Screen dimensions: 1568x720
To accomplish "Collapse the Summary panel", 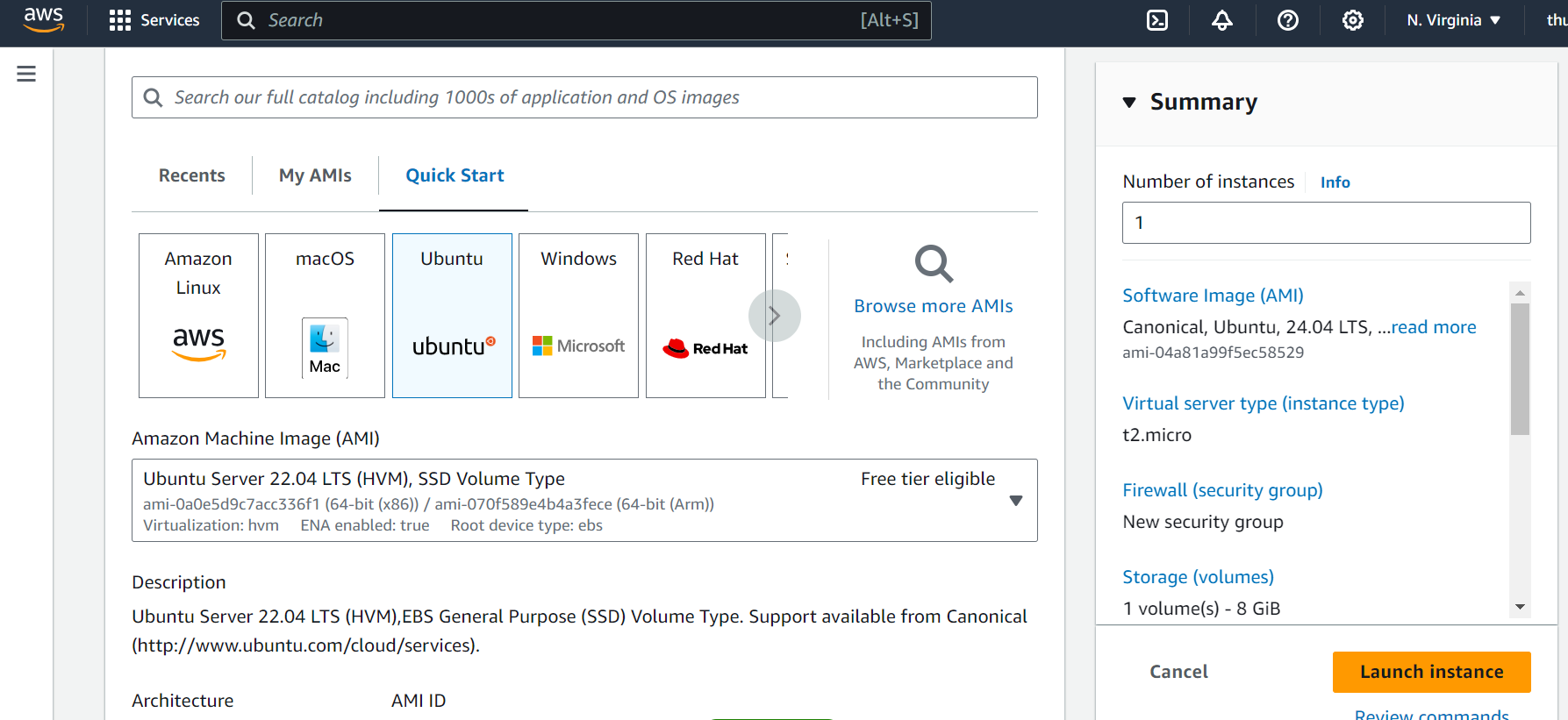I will pyautogui.click(x=1129, y=103).
